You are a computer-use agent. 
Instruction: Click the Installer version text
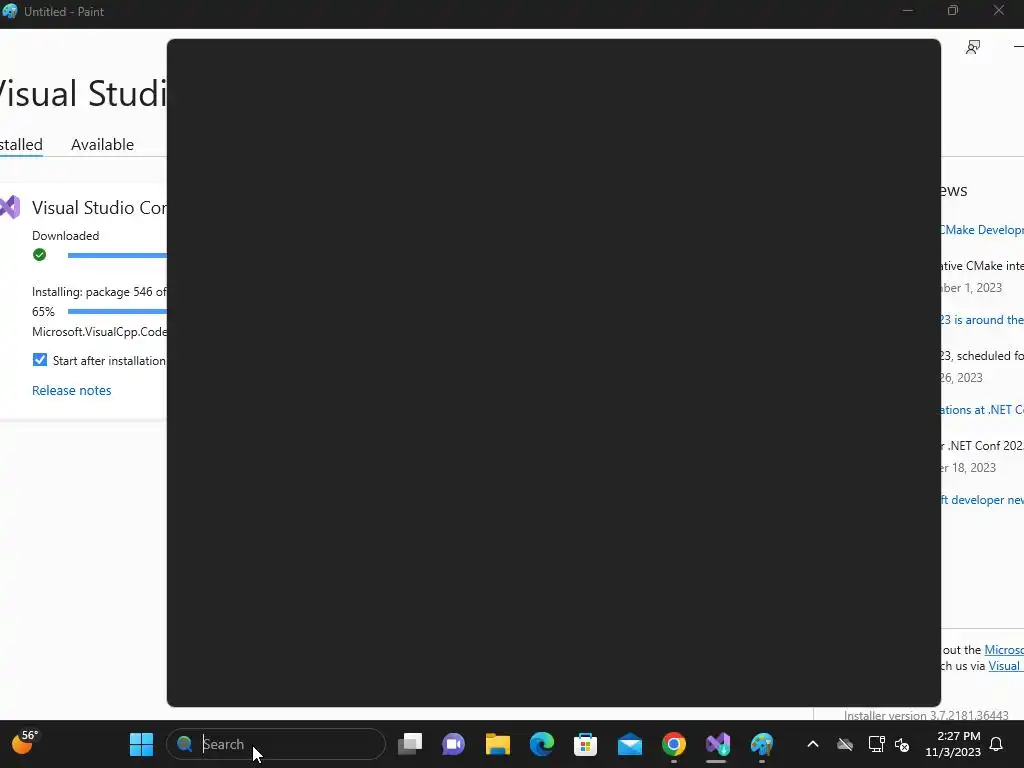pos(926,716)
